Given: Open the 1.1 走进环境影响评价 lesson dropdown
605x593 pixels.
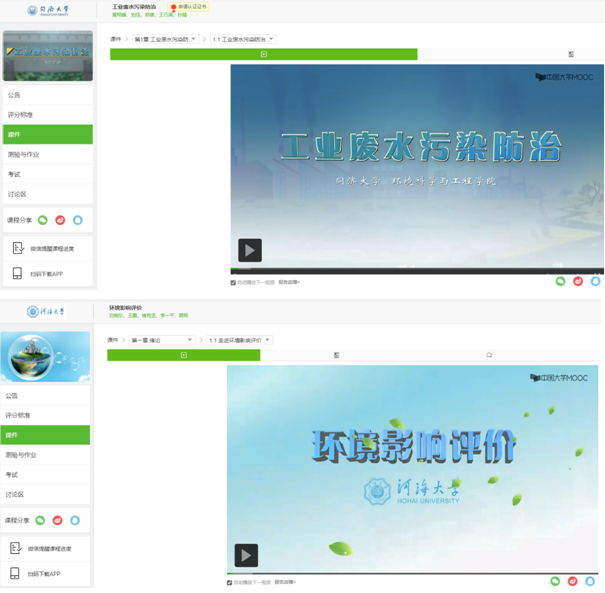Looking at the screenshot, I should 240,340.
